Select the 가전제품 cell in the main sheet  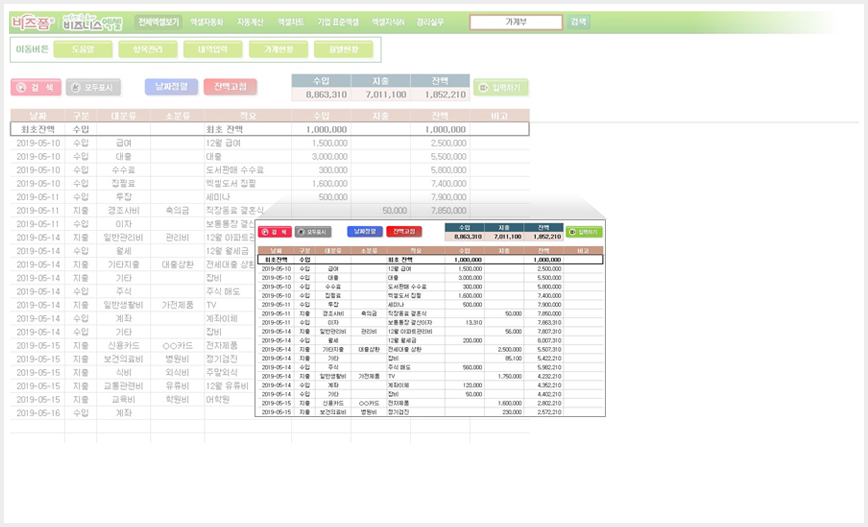tap(177, 305)
